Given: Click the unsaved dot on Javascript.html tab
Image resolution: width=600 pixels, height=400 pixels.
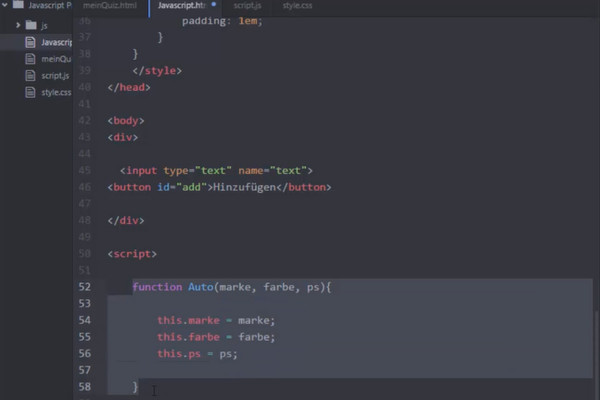Looking at the screenshot, I should pos(214,5).
